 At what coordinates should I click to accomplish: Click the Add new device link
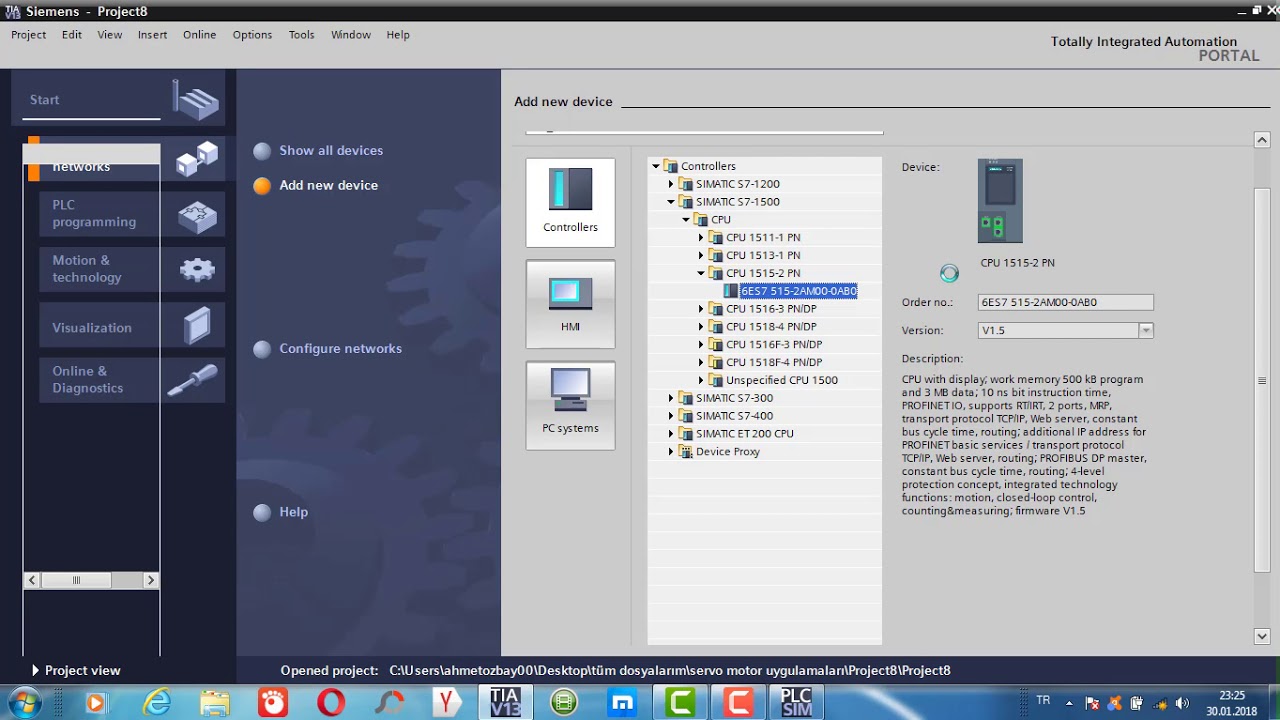328,186
